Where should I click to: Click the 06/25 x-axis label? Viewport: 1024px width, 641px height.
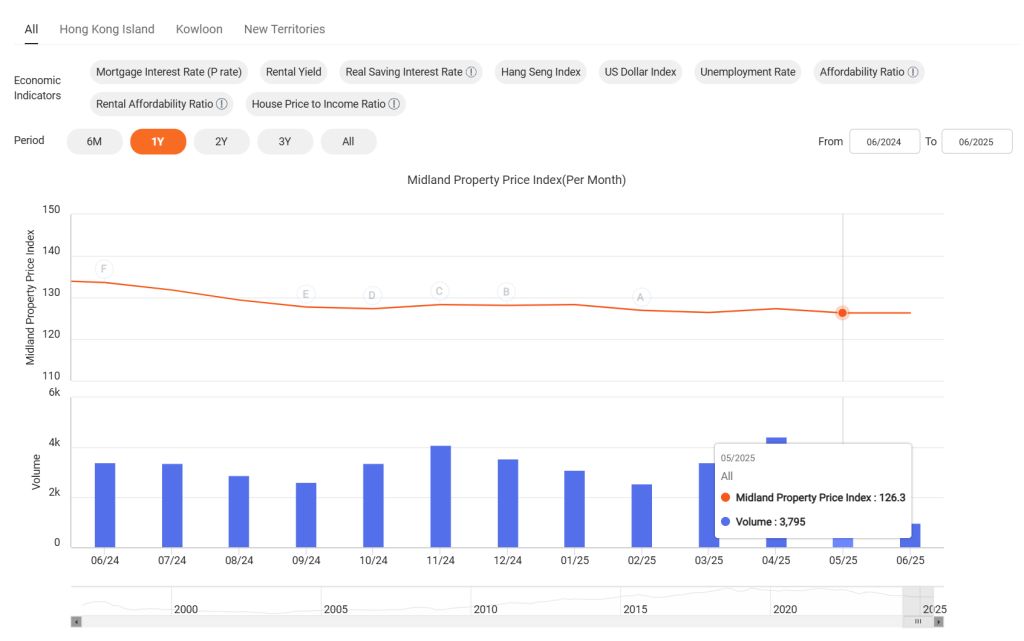click(910, 560)
